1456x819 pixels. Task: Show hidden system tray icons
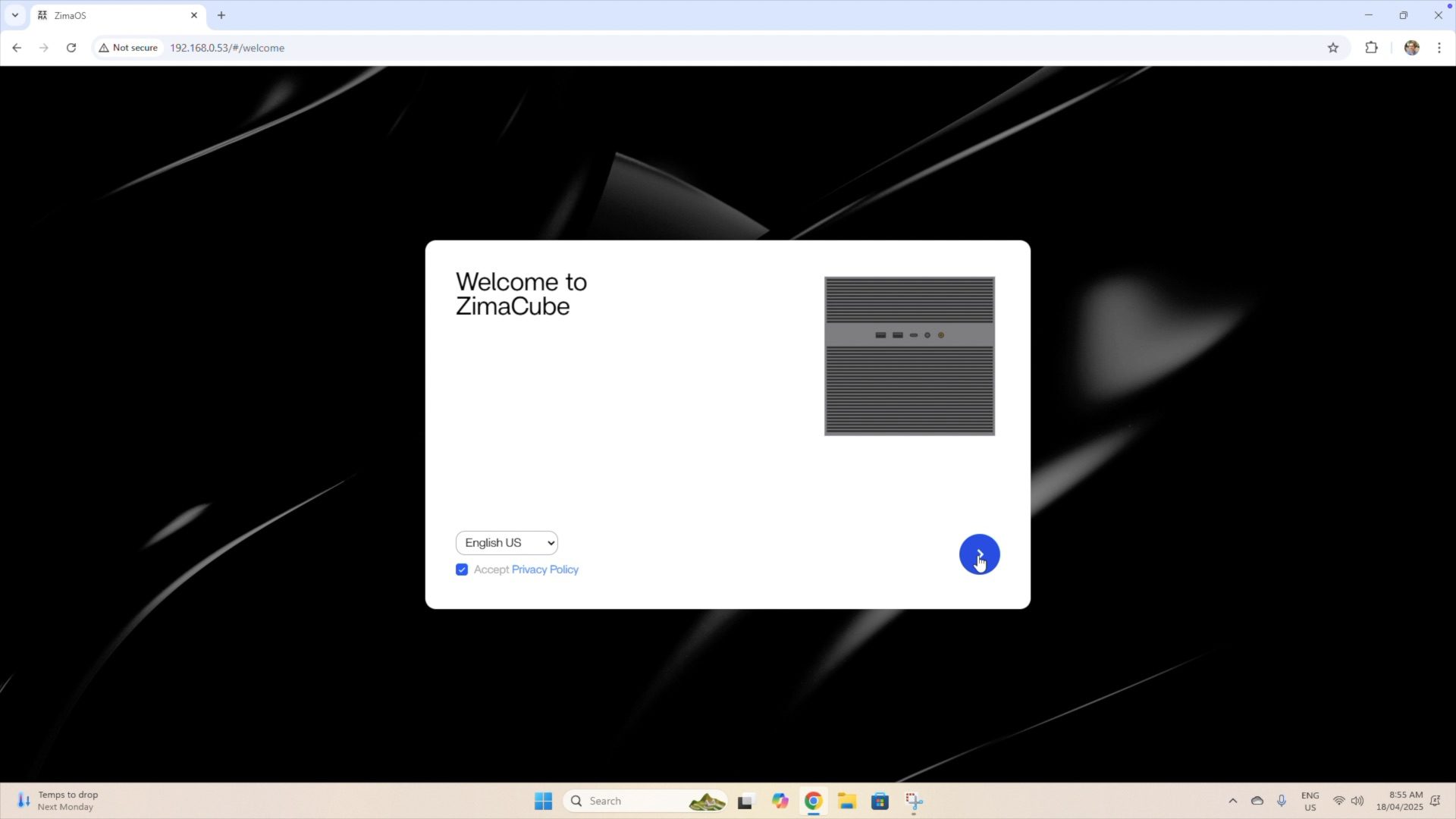tap(1232, 801)
